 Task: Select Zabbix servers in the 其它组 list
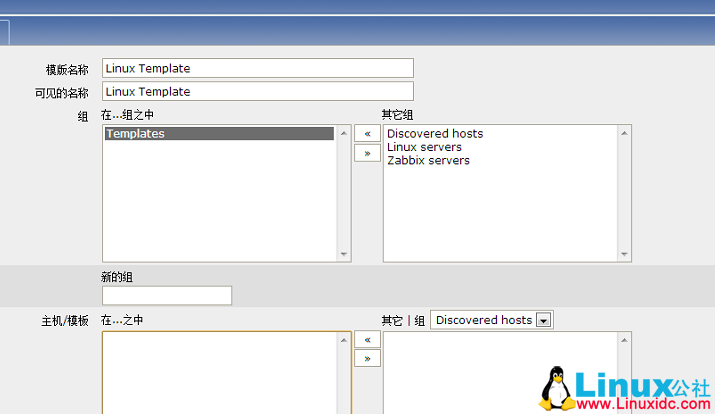tap(428, 160)
